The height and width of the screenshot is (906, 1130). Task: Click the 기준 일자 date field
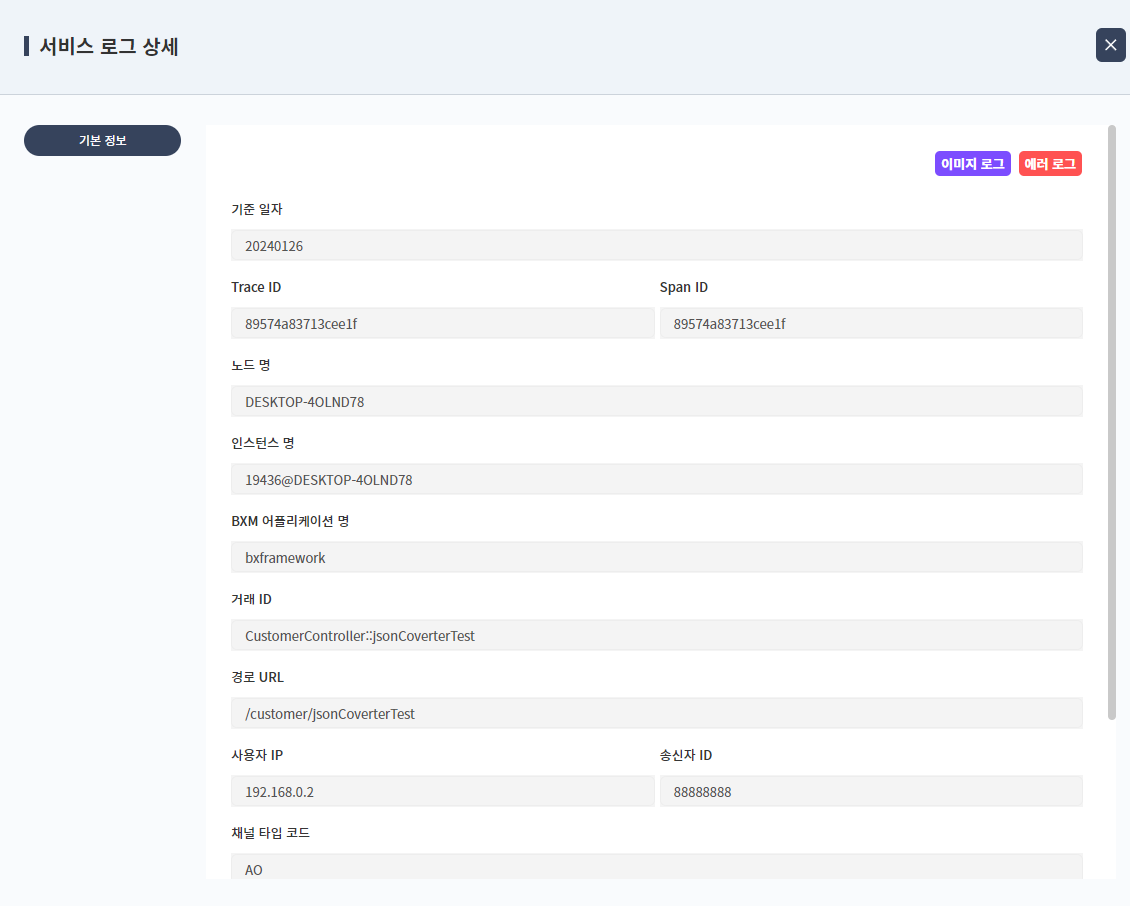pos(657,245)
